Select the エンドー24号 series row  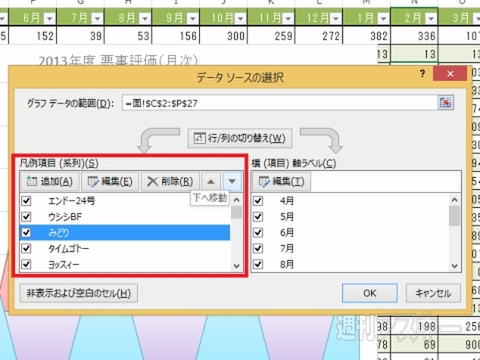point(125,201)
